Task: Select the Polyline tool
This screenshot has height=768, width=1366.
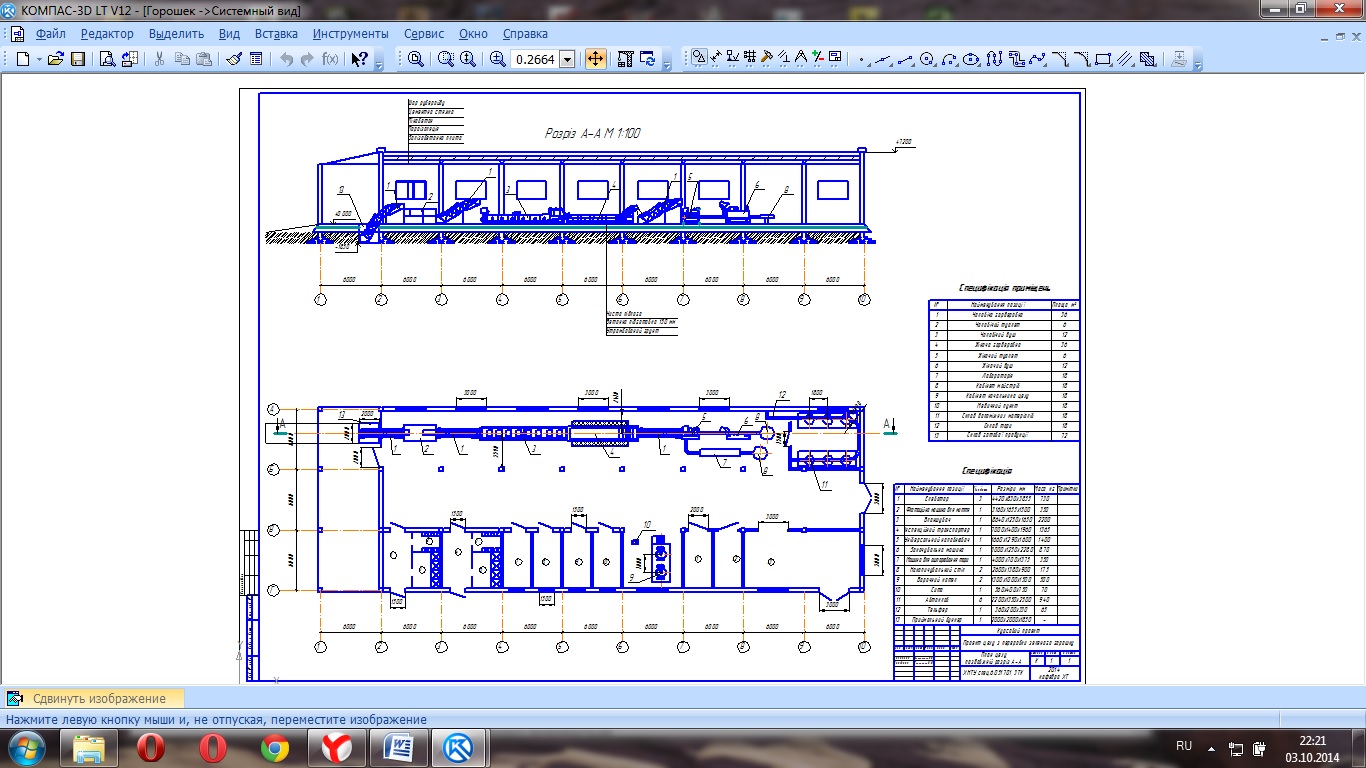Action: tap(1016, 59)
